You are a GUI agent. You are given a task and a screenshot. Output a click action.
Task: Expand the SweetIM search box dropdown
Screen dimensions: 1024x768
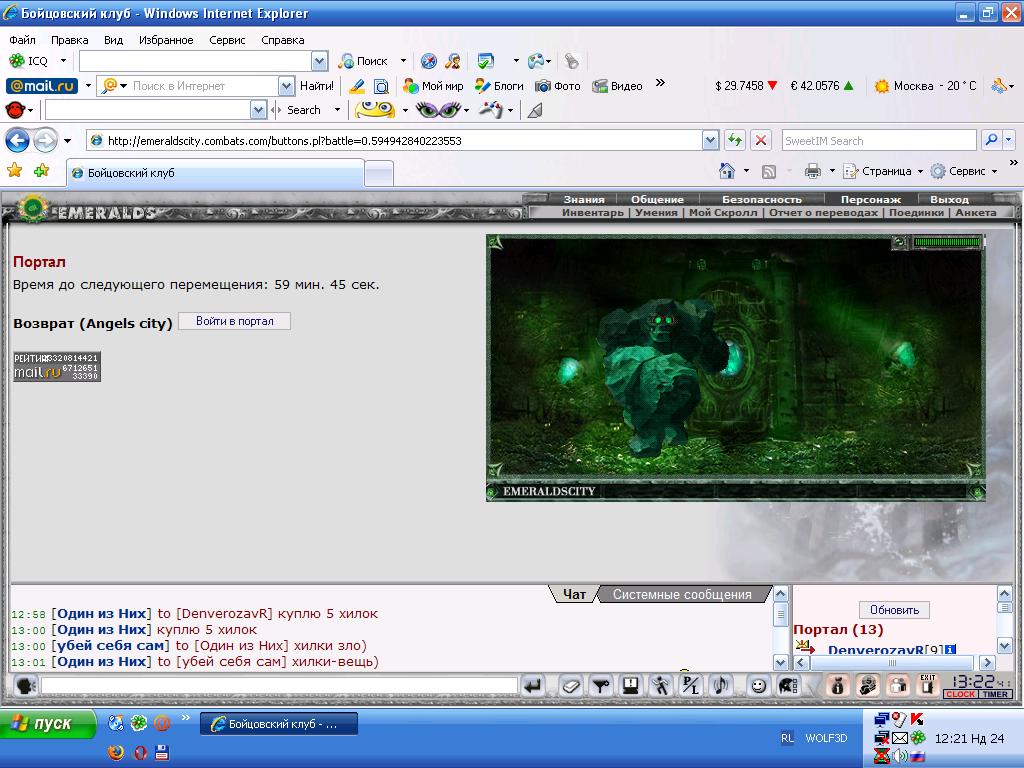point(259,110)
